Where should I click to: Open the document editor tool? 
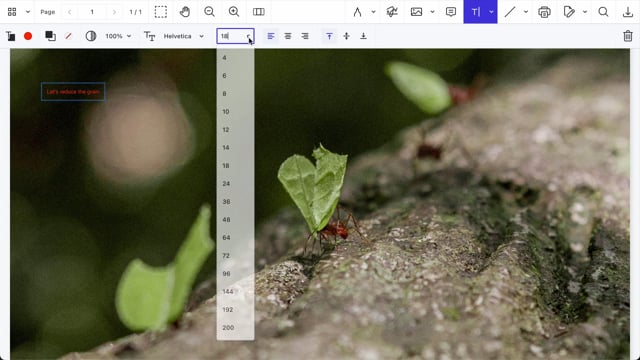pos(569,12)
